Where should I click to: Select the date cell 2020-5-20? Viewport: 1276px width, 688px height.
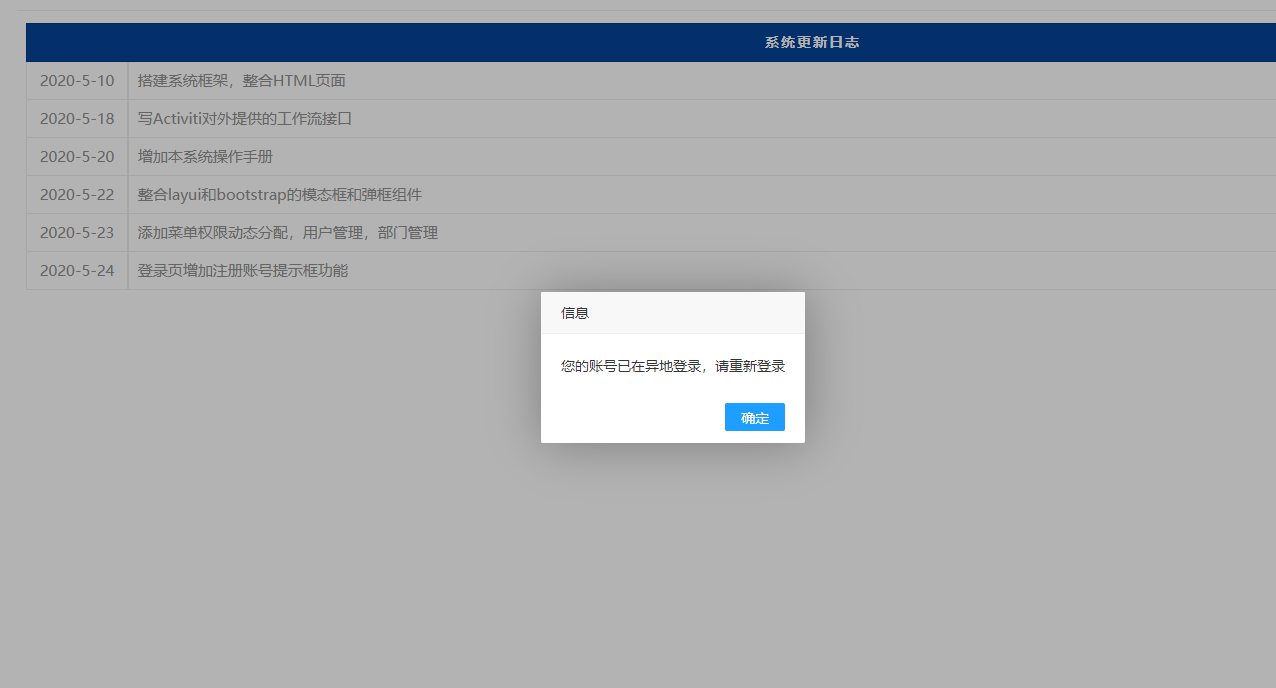coord(77,157)
